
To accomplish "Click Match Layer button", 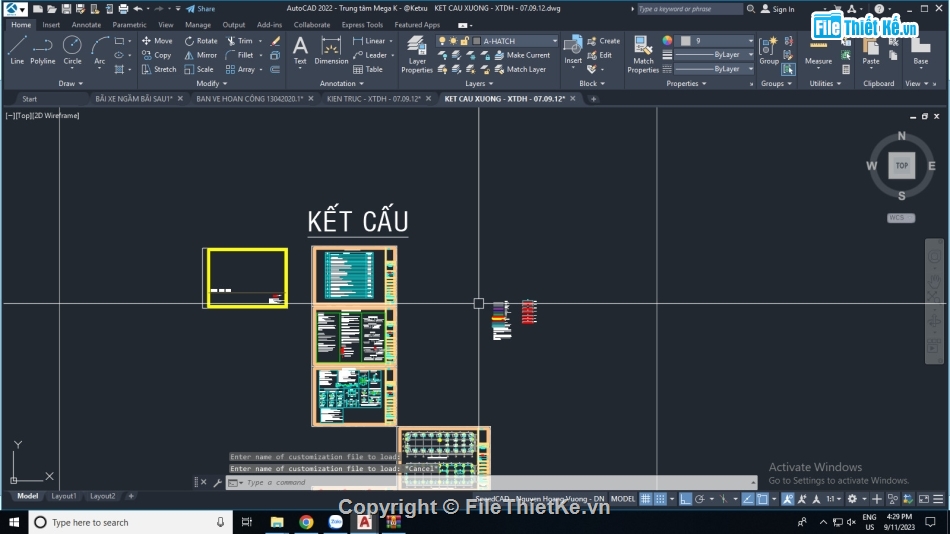I will click(x=520, y=70).
